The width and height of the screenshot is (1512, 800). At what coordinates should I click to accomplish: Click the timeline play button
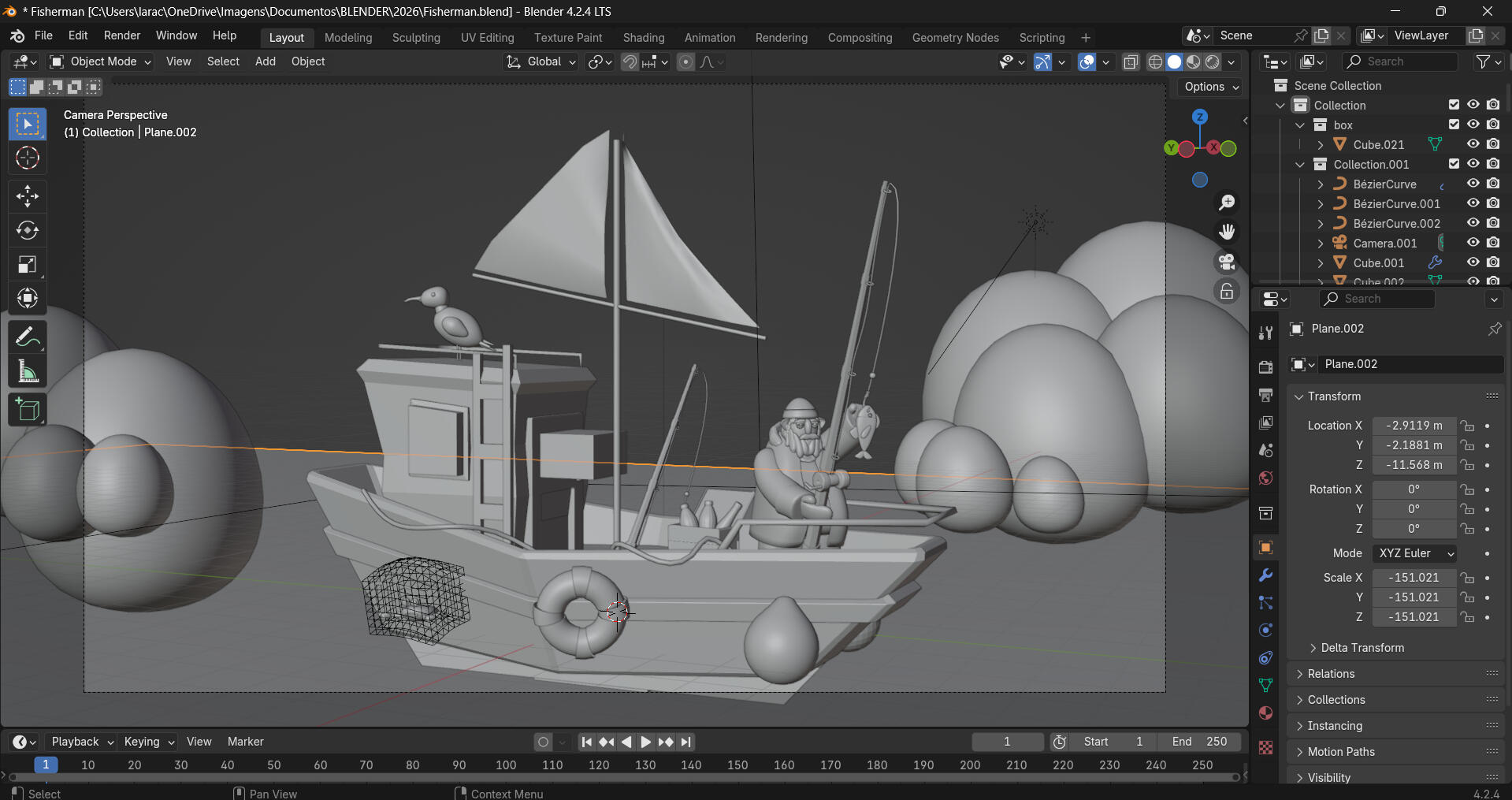coord(645,742)
